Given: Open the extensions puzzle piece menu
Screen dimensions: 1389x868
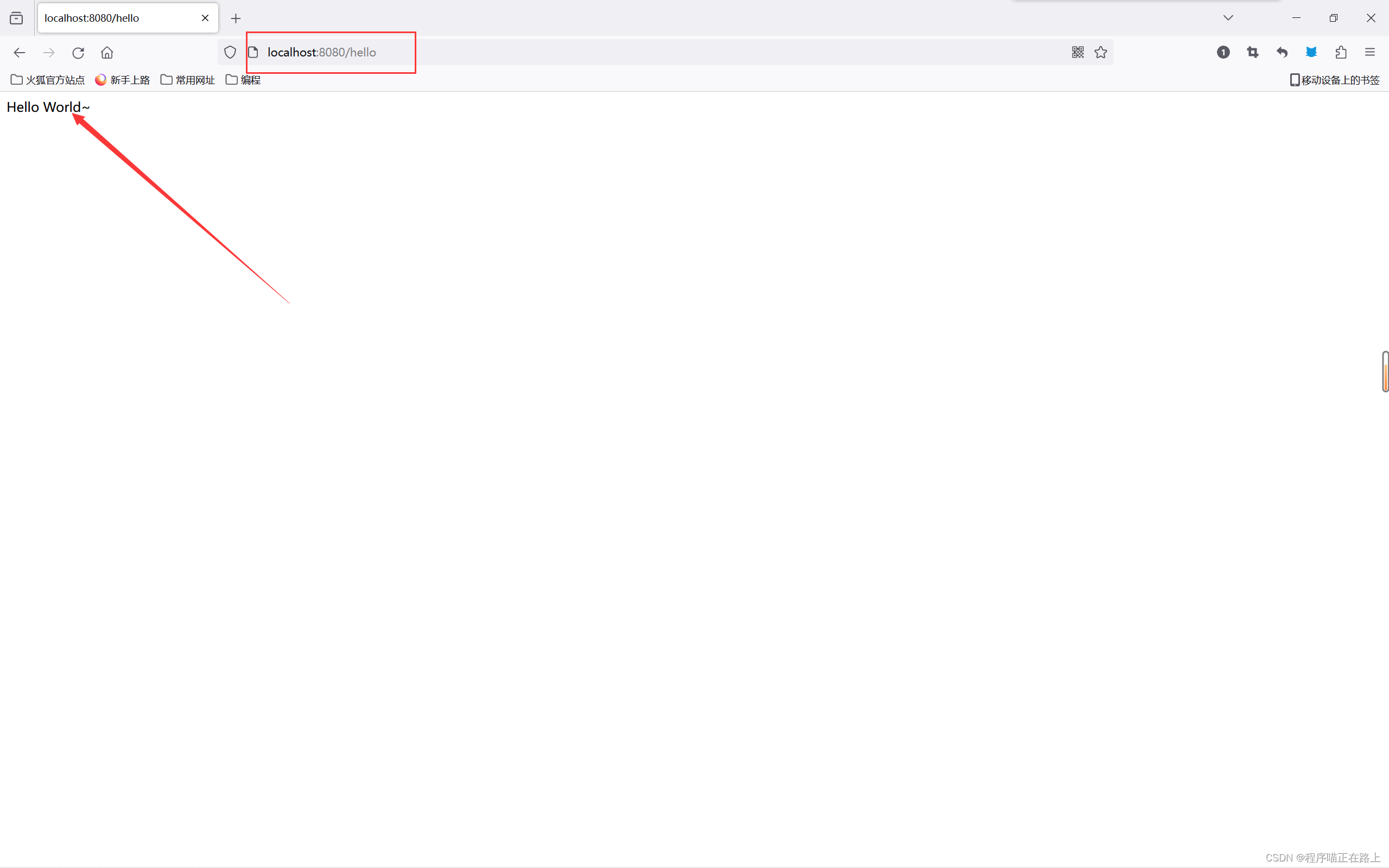Looking at the screenshot, I should [x=1341, y=52].
